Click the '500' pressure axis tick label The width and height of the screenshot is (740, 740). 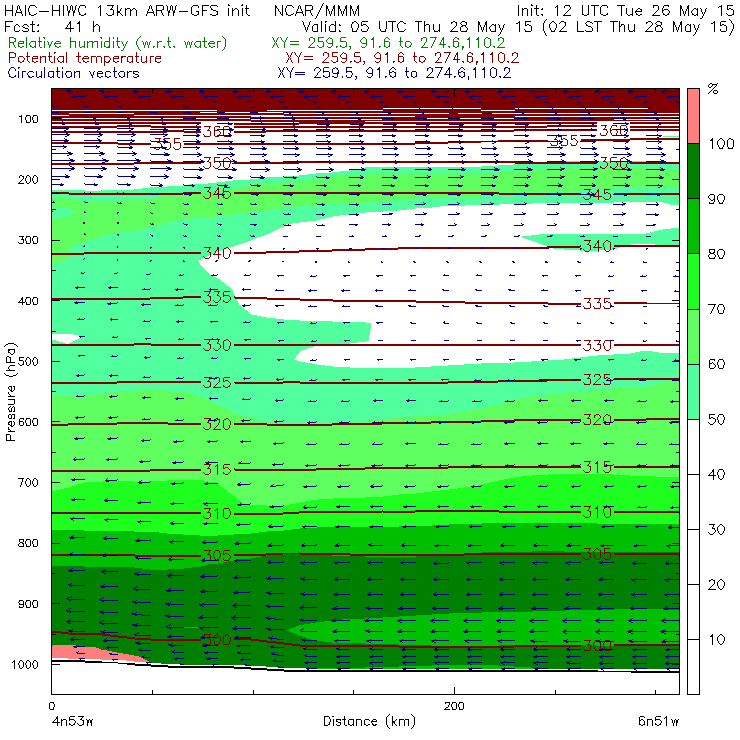(x=28, y=362)
